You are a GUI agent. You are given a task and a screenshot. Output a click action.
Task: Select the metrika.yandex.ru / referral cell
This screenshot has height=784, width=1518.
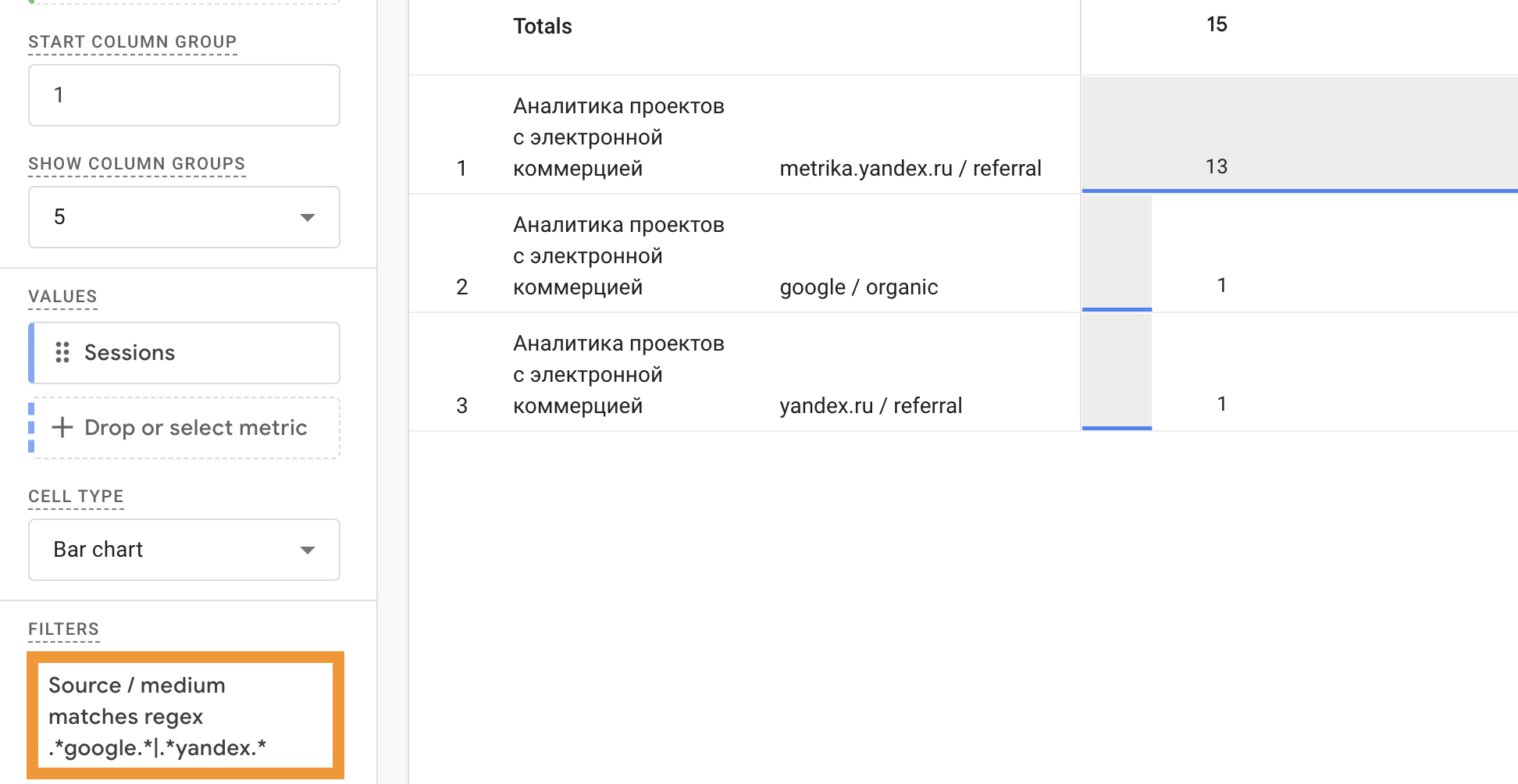pyautogui.click(x=910, y=169)
